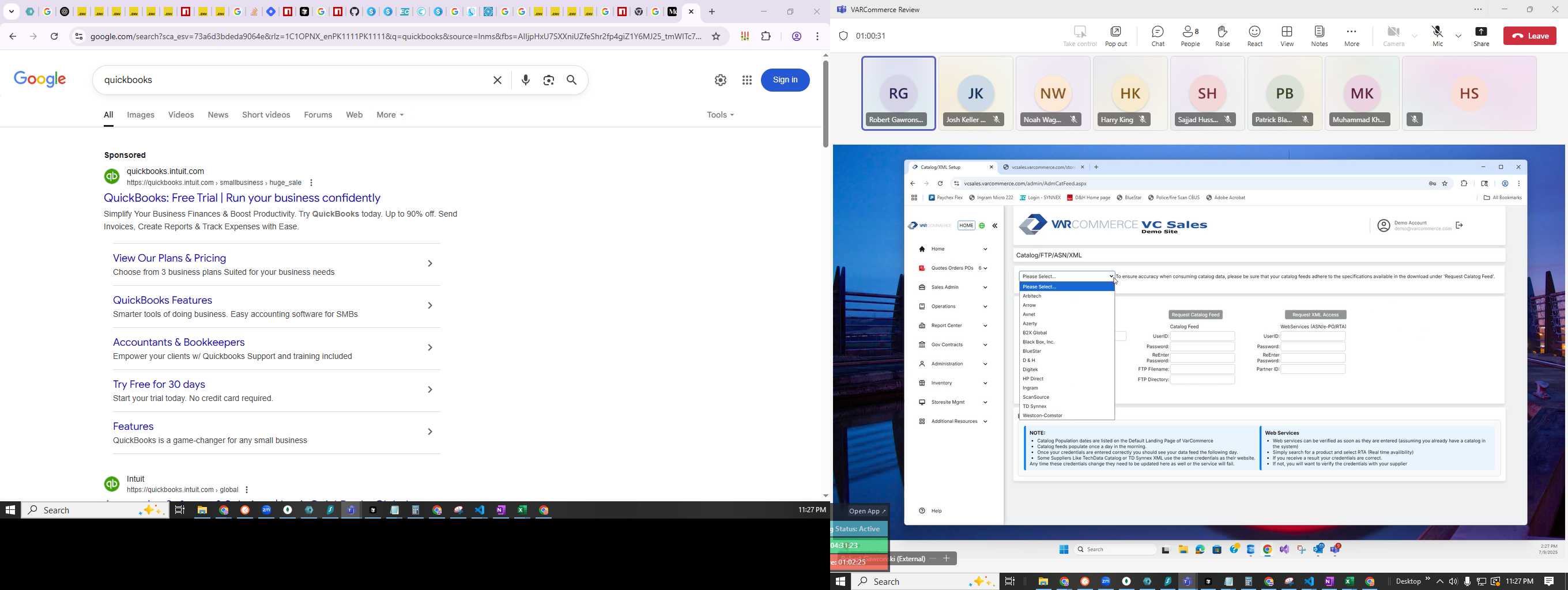Viewport: 1568px width, 590px height.
Task: Switch to News results tab
Action: pyautogui.click(x=218, y=115)
